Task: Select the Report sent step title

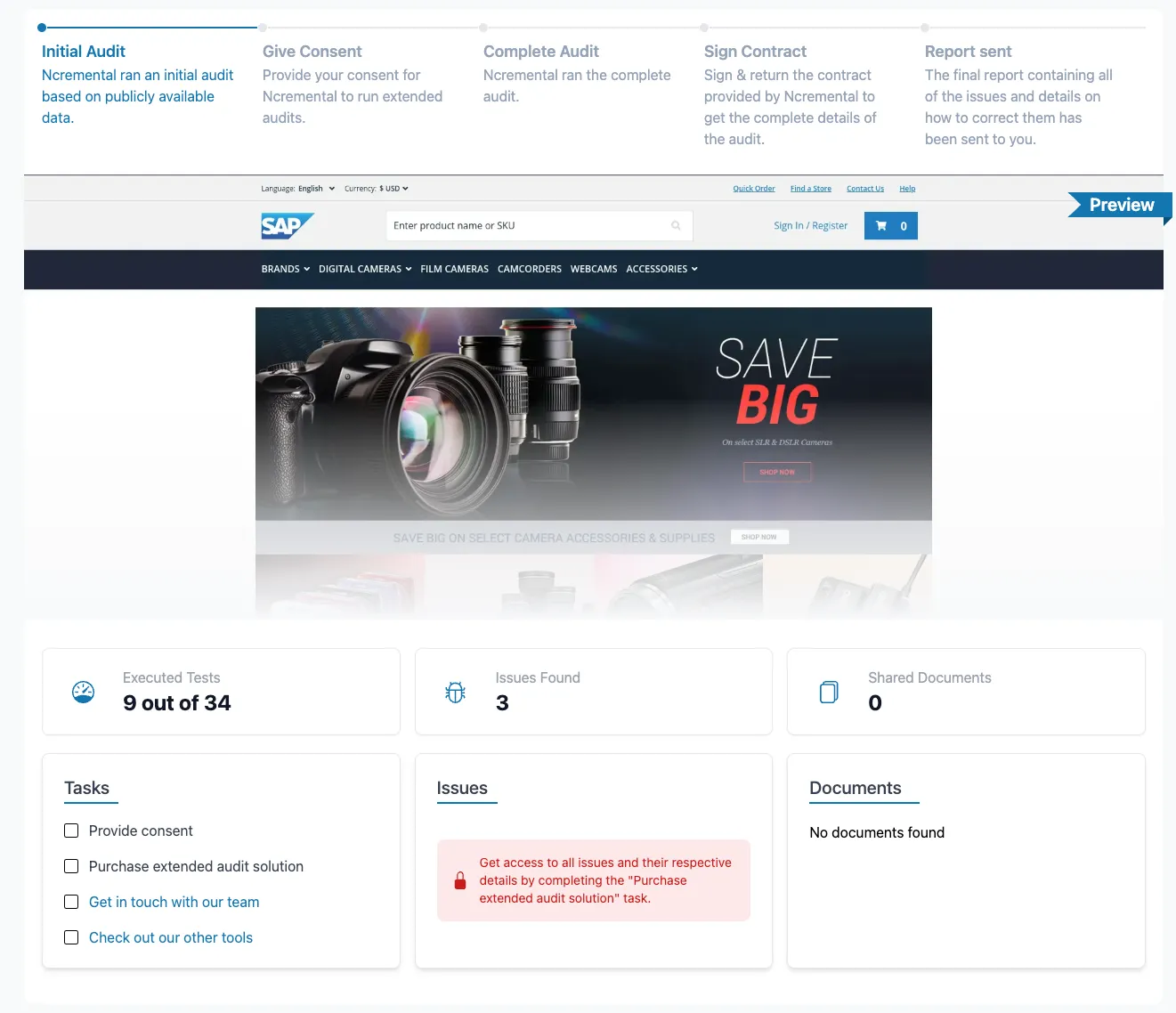Action: tap(969, 52)
